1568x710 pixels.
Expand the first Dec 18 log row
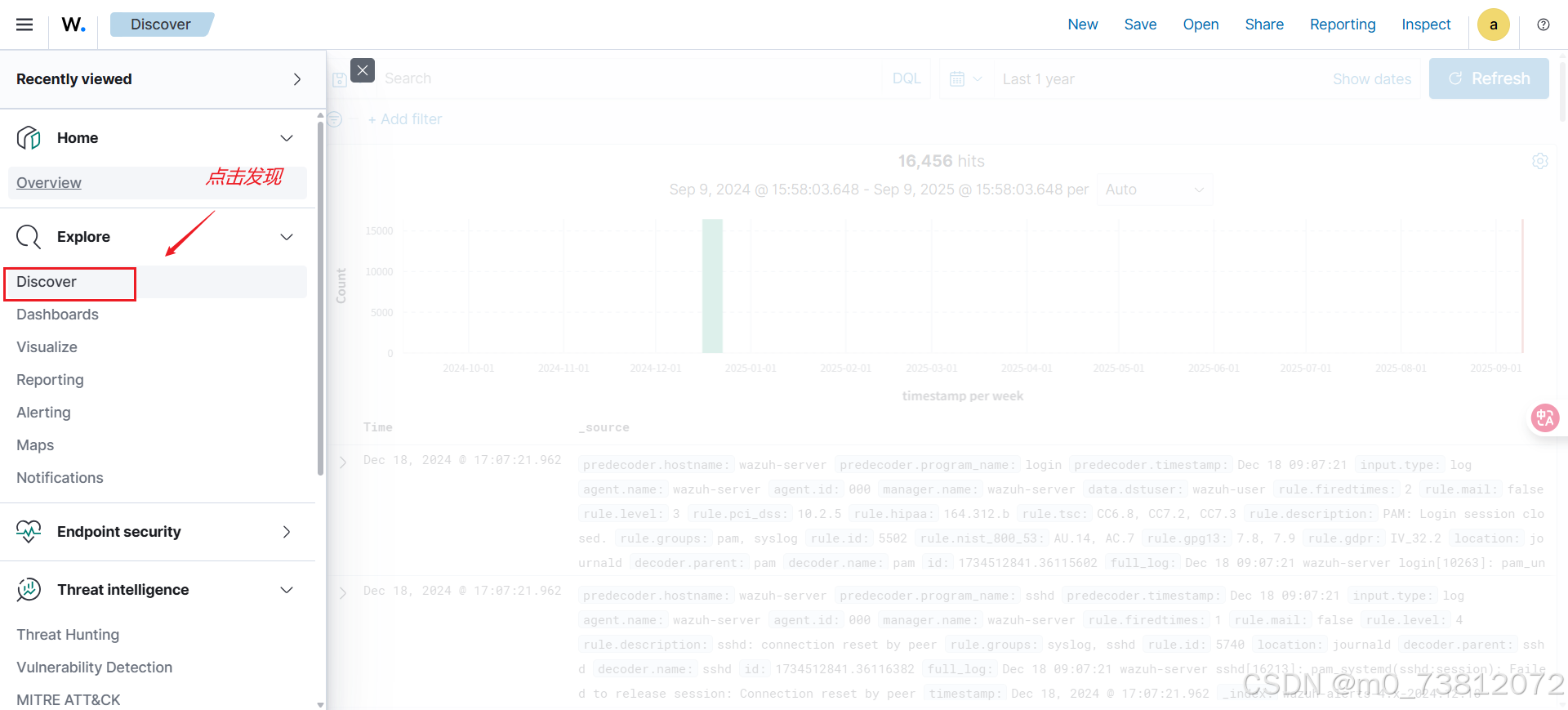coord(343,462)
